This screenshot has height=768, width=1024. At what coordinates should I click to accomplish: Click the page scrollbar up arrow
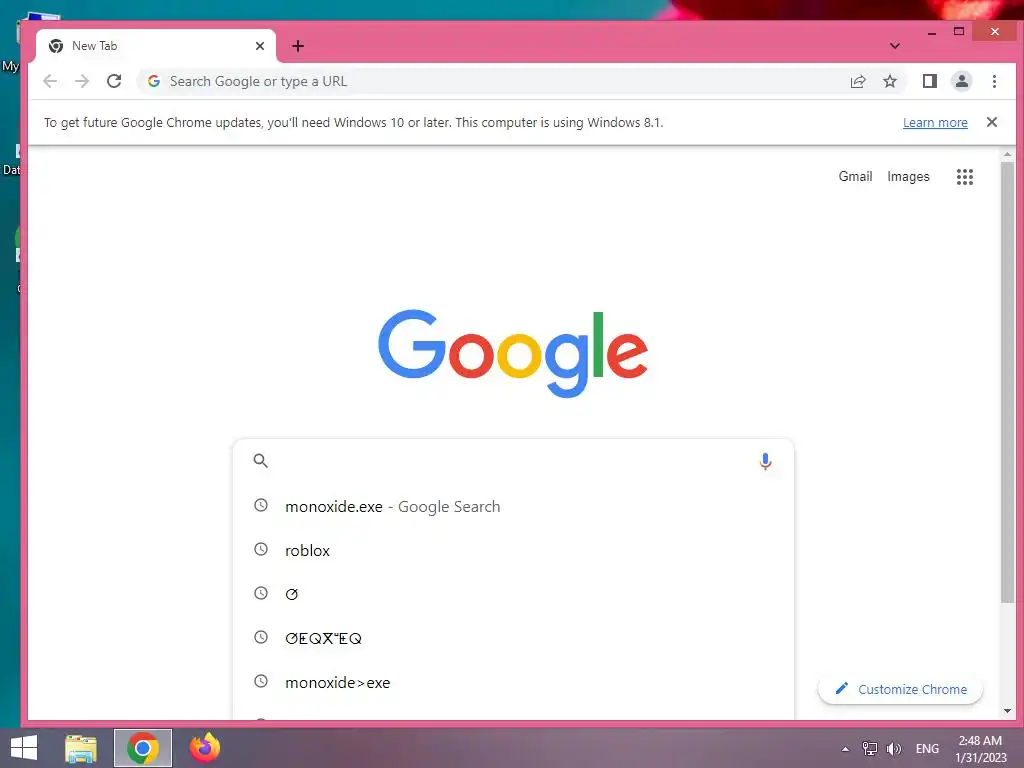pyautogui.click(x=1007, y=155)
